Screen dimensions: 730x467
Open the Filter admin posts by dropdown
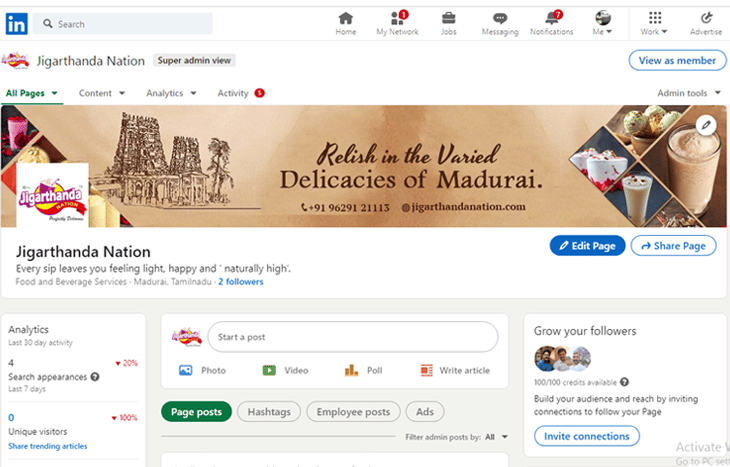456,437
